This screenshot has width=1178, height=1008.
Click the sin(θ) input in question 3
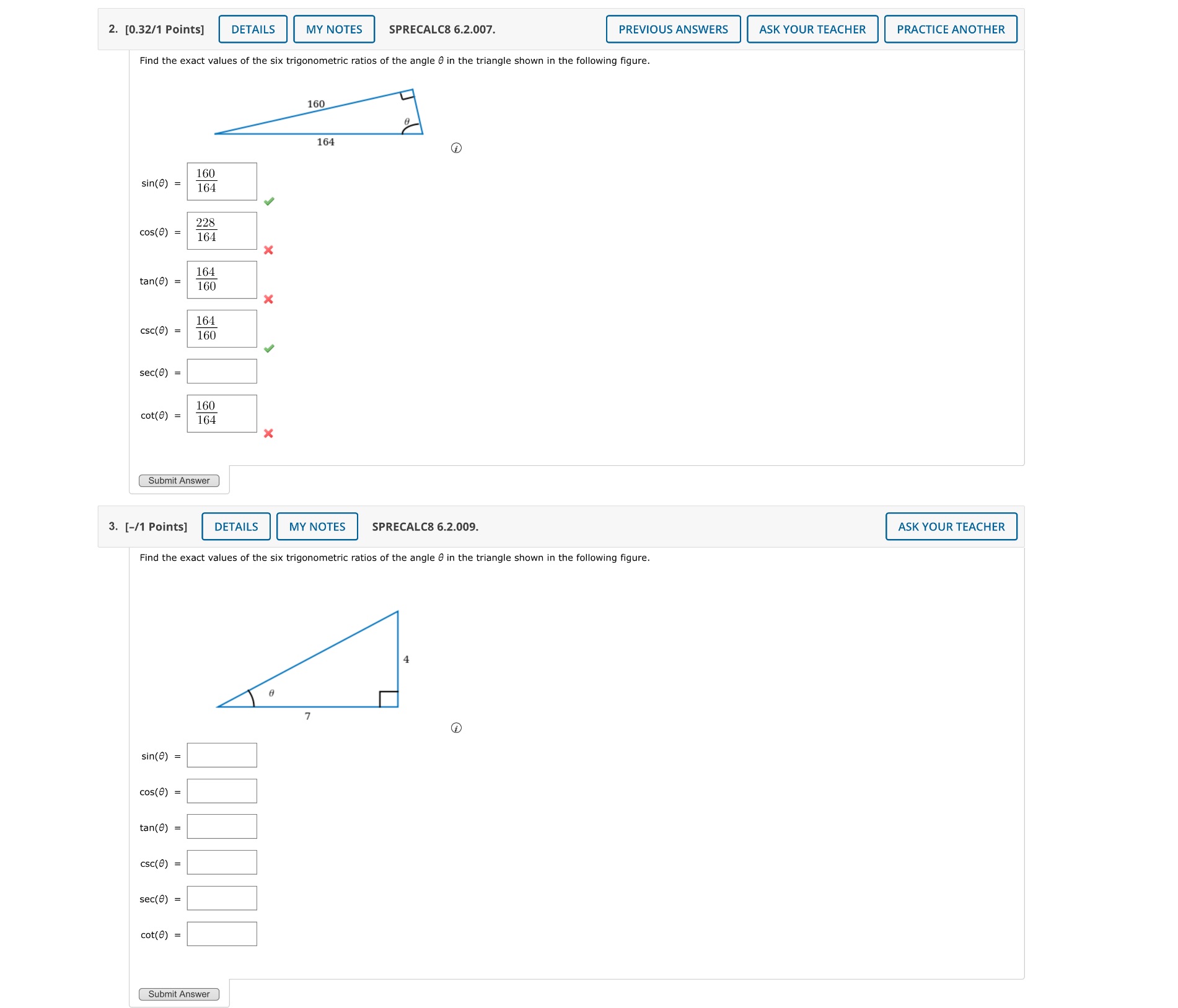tap(222, 755)
